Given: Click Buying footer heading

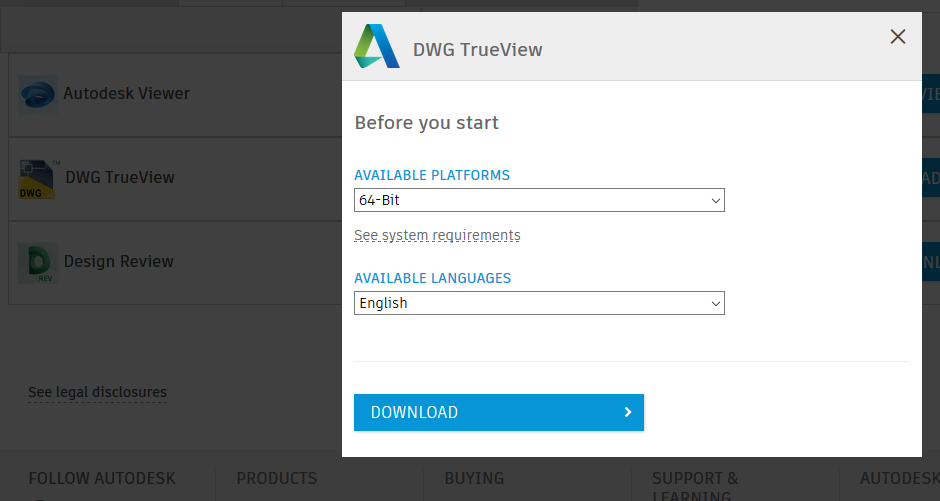Looking at the screenshot, I should (474, 478).
